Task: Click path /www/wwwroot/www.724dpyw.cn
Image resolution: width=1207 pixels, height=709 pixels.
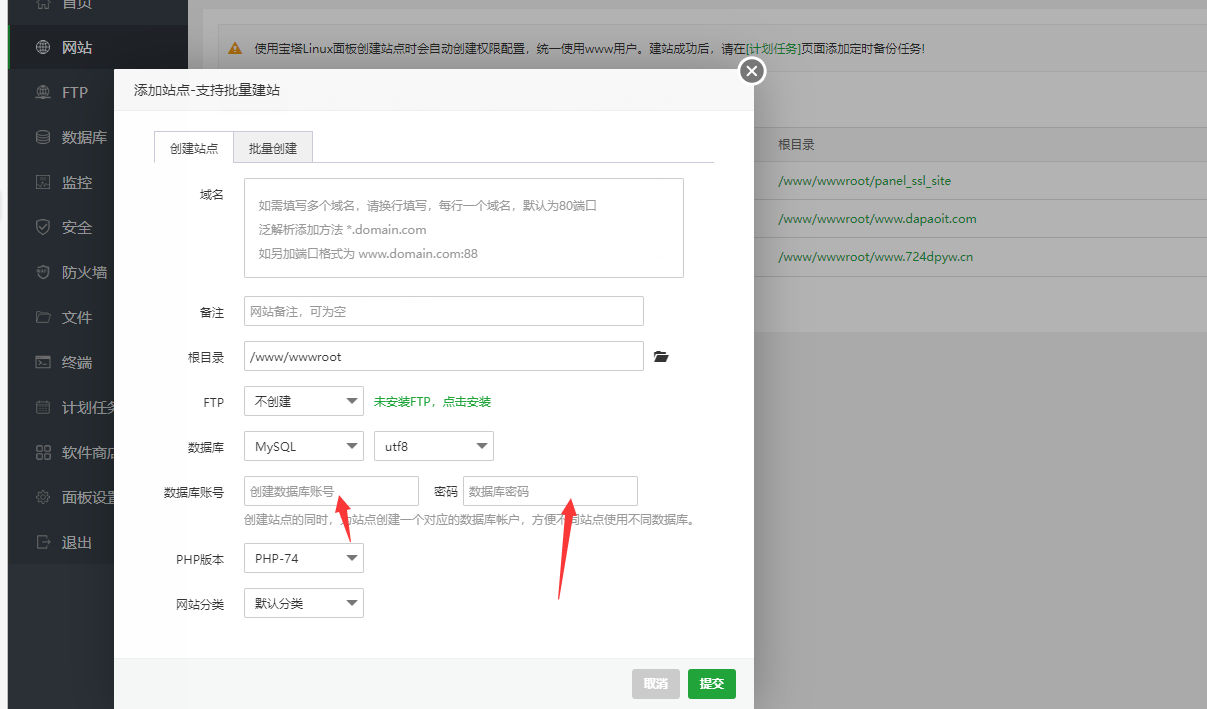Action: point(875,256)
